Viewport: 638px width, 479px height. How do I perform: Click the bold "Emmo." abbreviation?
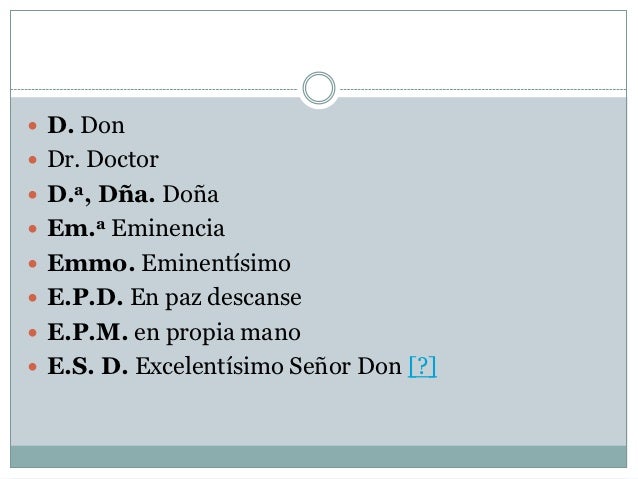pyautogui.click(x=91, y=263)
